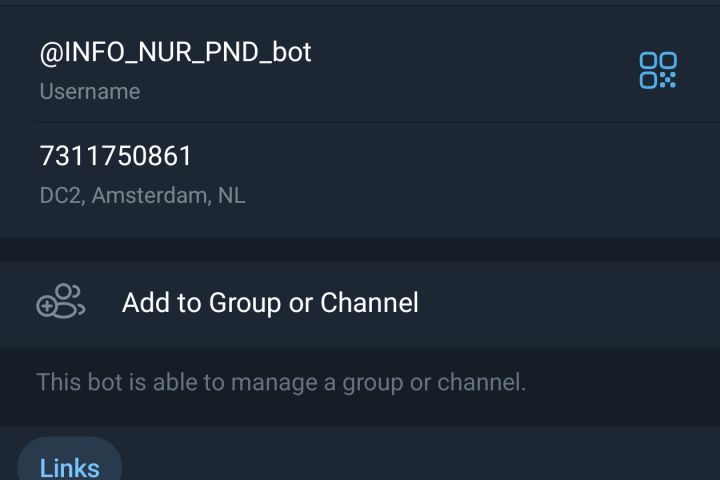720x480 pixels.
Task: Click 'PND' within the bot username
Action: click(x=234, y=52)
